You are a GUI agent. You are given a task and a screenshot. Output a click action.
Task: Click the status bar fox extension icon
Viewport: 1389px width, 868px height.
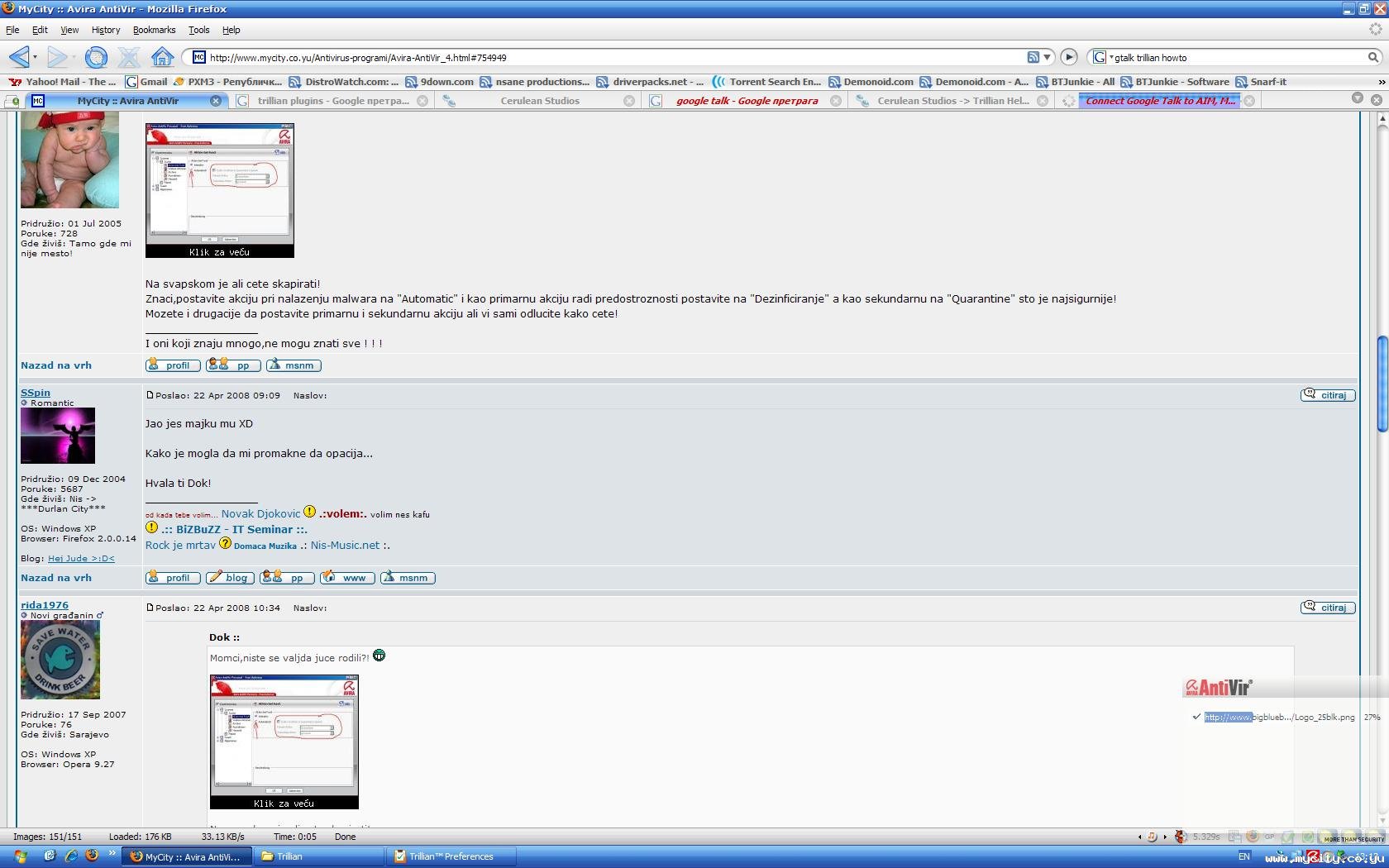click(x=1181, y=837)
